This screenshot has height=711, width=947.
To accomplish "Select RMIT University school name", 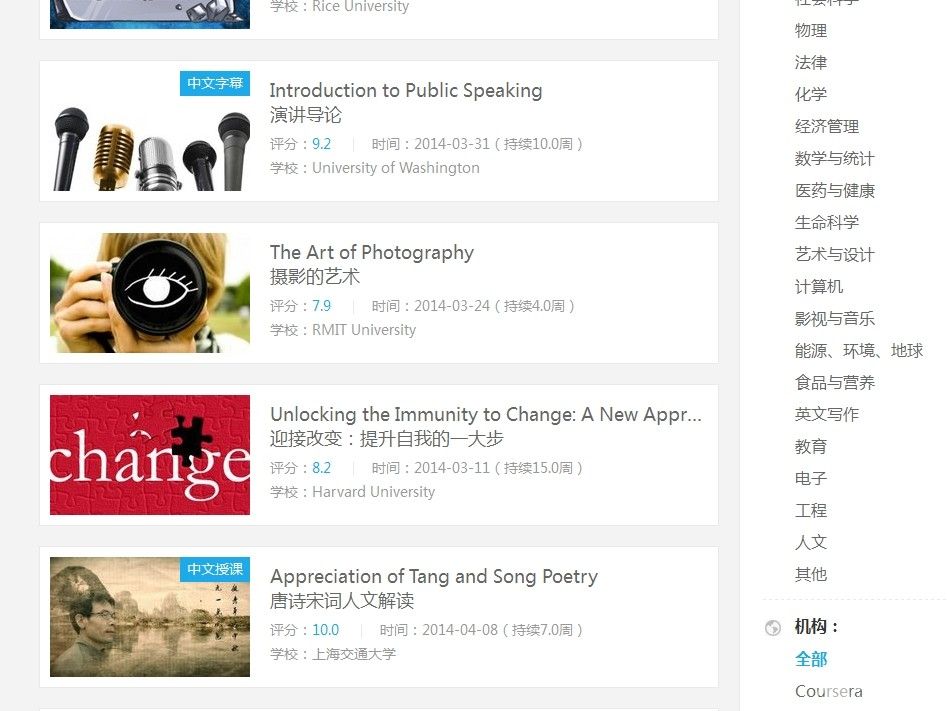I will (364, 330).
